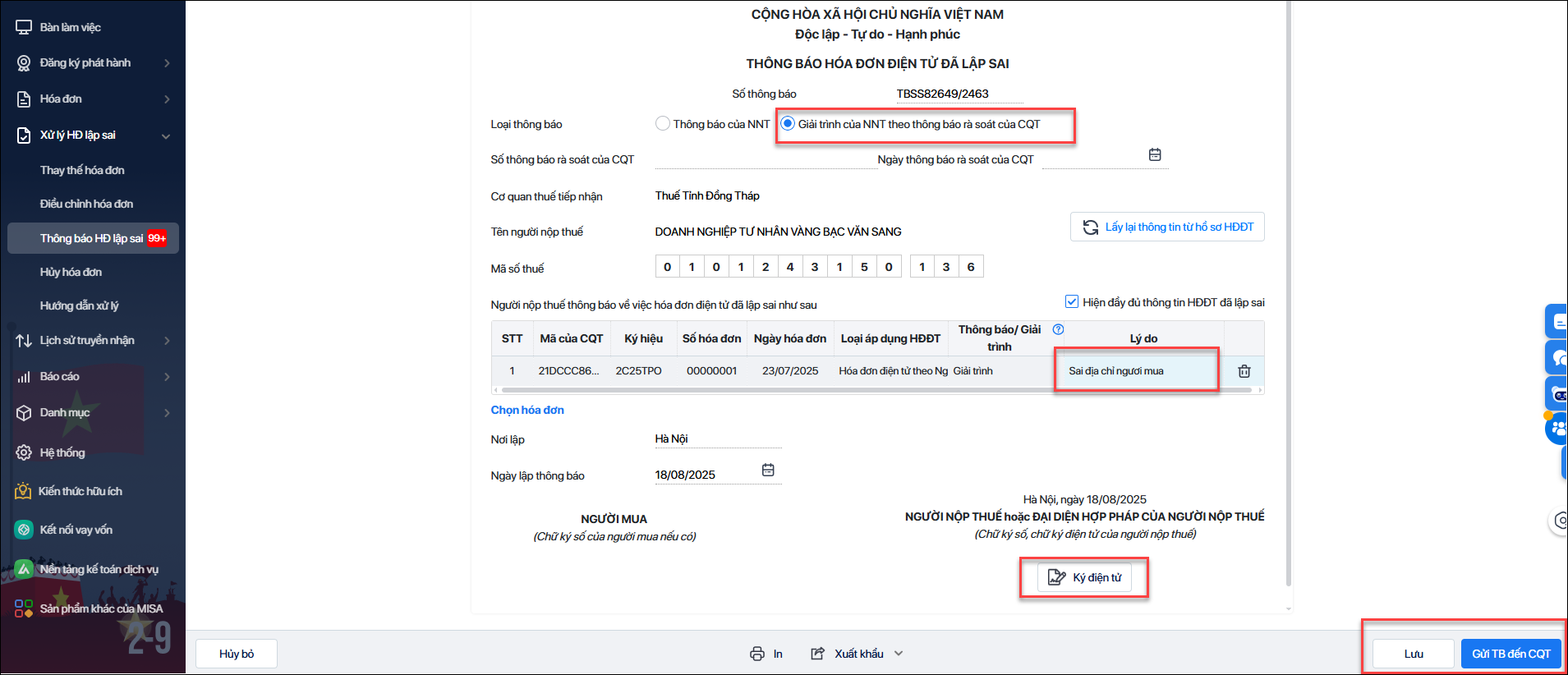Click the Chọn hóa đơn link
Viewport: 1568px width, 675px height.
pyautogui.click(x=527, y=410)
